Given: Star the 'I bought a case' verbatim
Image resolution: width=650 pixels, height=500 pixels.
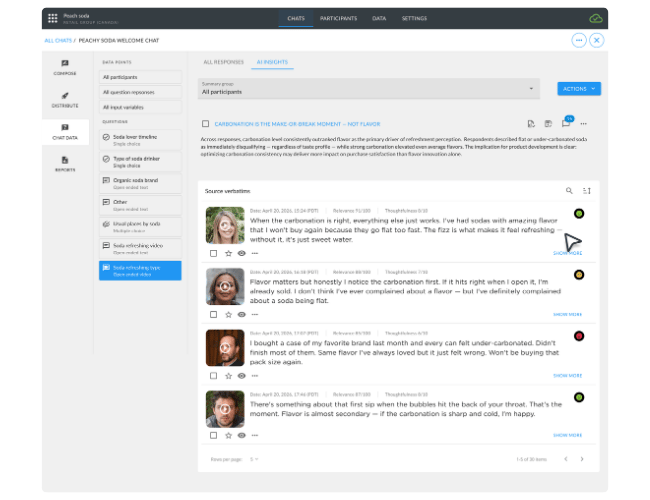Looking at the screenshot, I should [x=228, y=376].
